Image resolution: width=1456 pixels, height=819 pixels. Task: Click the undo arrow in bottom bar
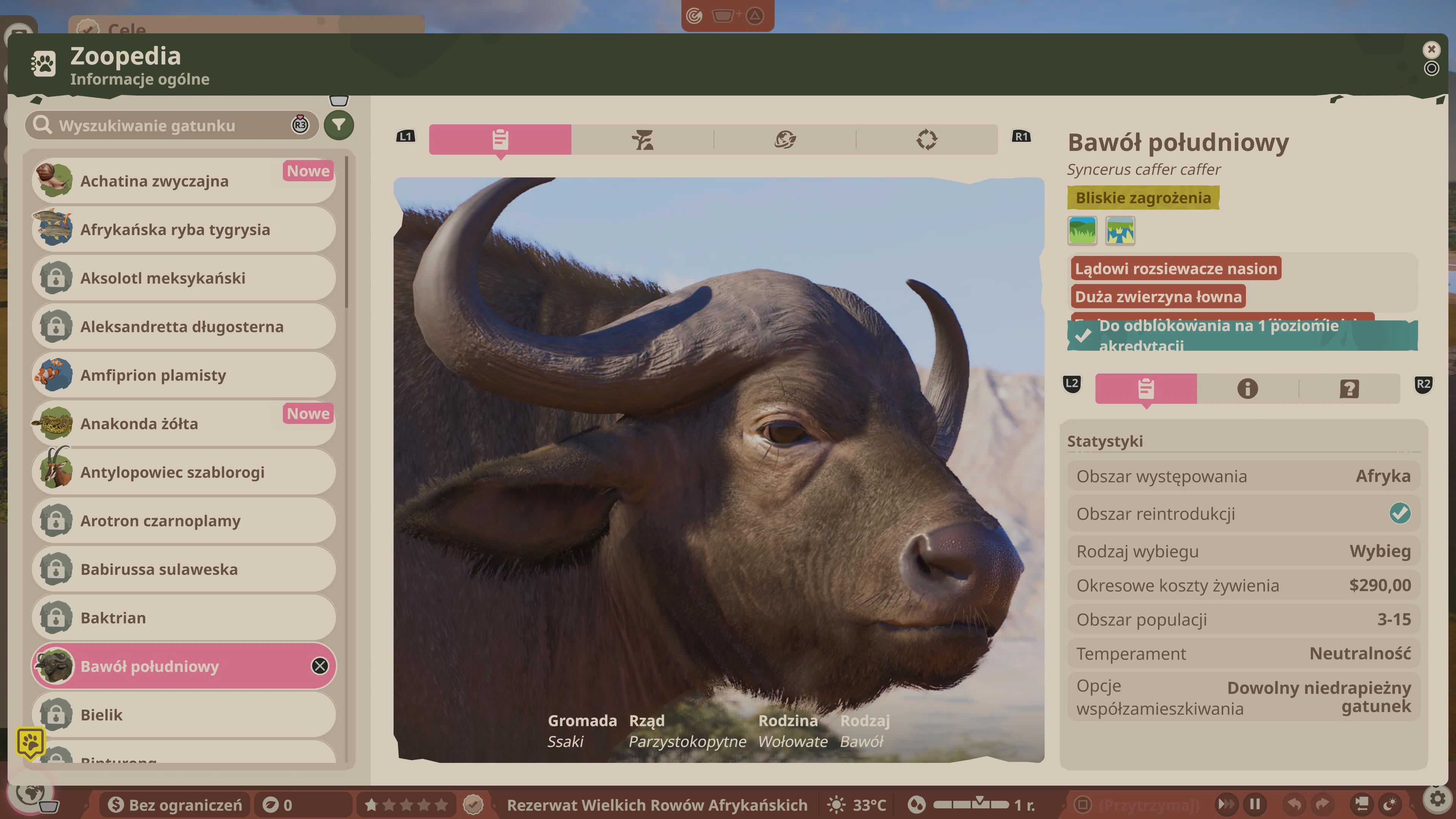(x=1294, y=804)
